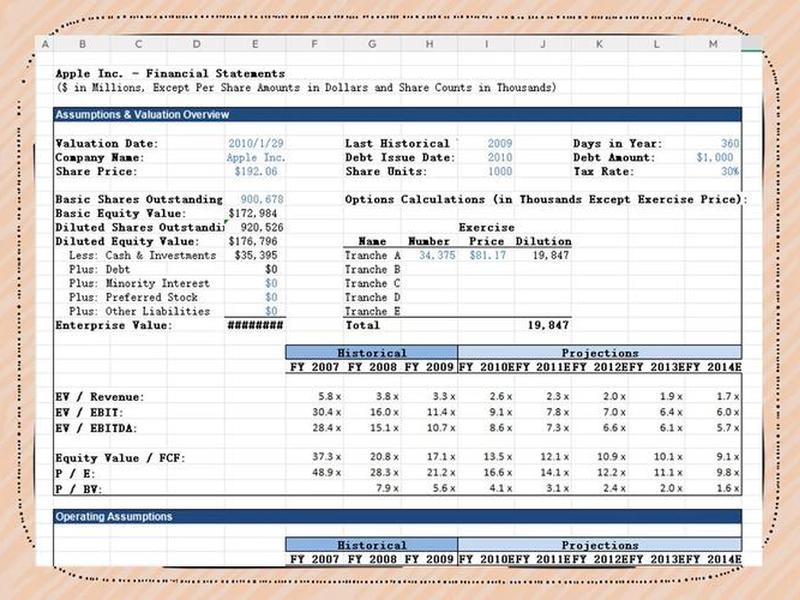Select P / BV FY 2008 value 7.9x
800x600 pixels.
(x=387, y=489)
